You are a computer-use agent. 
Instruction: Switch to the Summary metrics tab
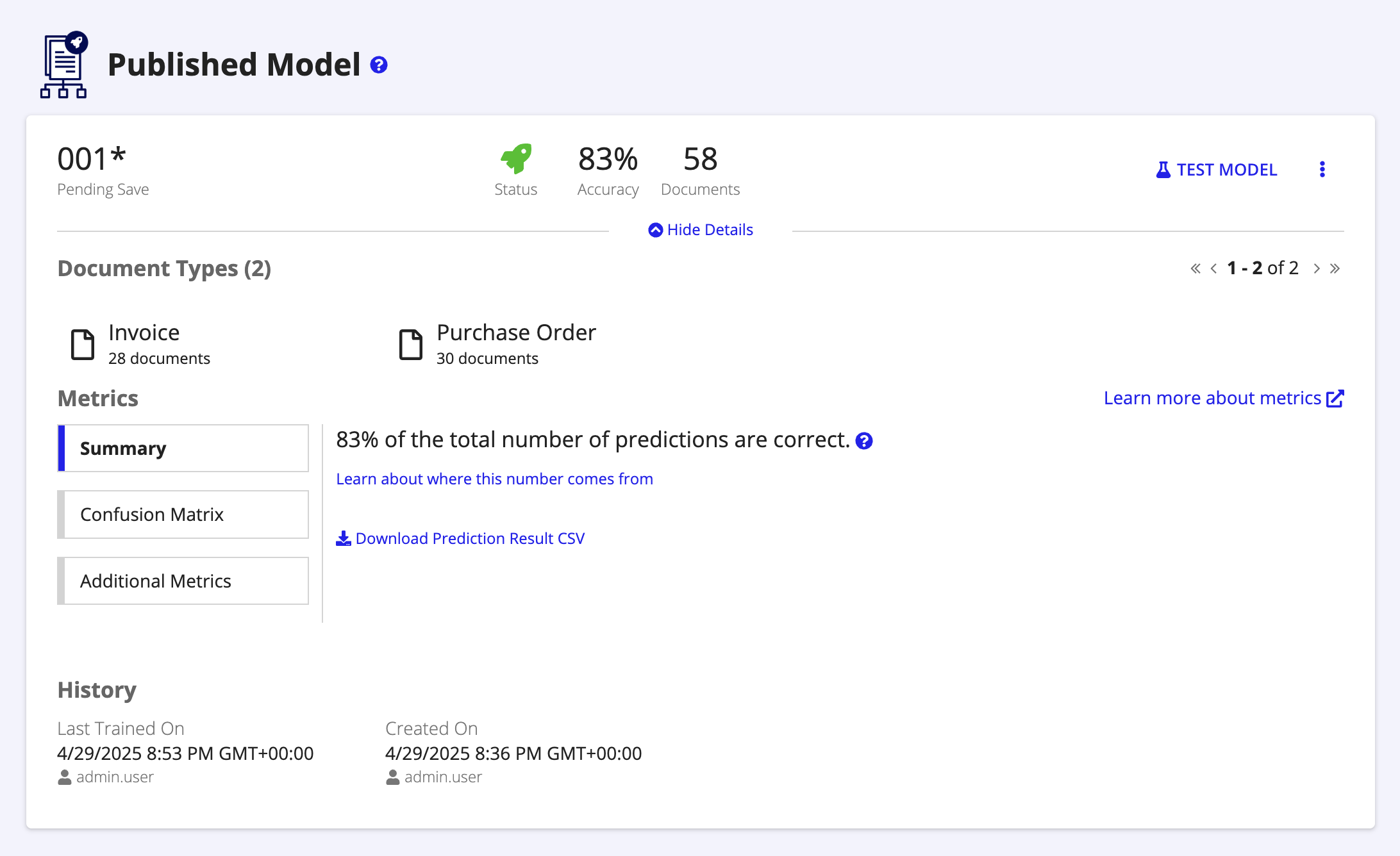tap(183, 449)
